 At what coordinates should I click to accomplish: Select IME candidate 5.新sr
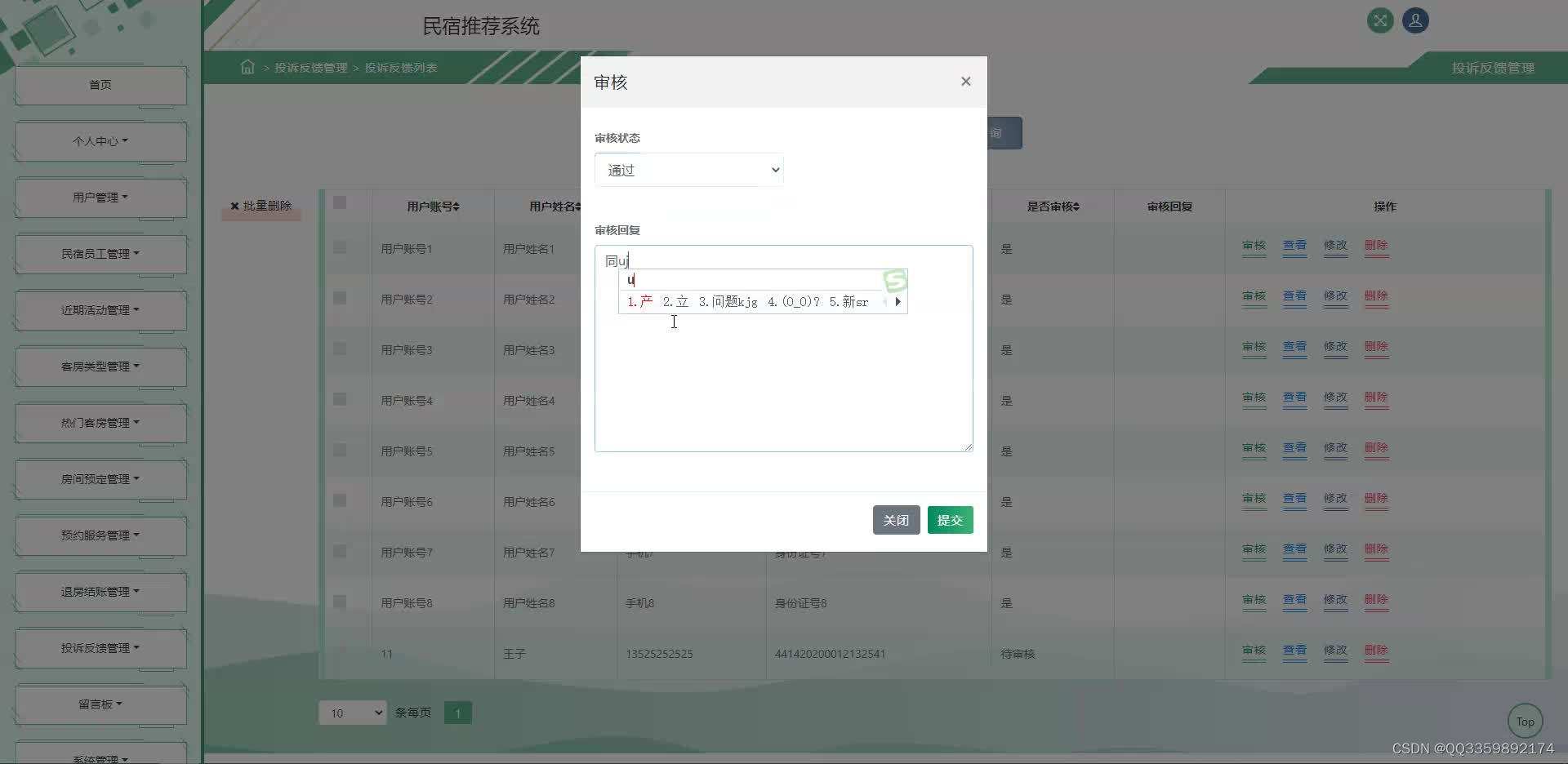tap(849, 302)
